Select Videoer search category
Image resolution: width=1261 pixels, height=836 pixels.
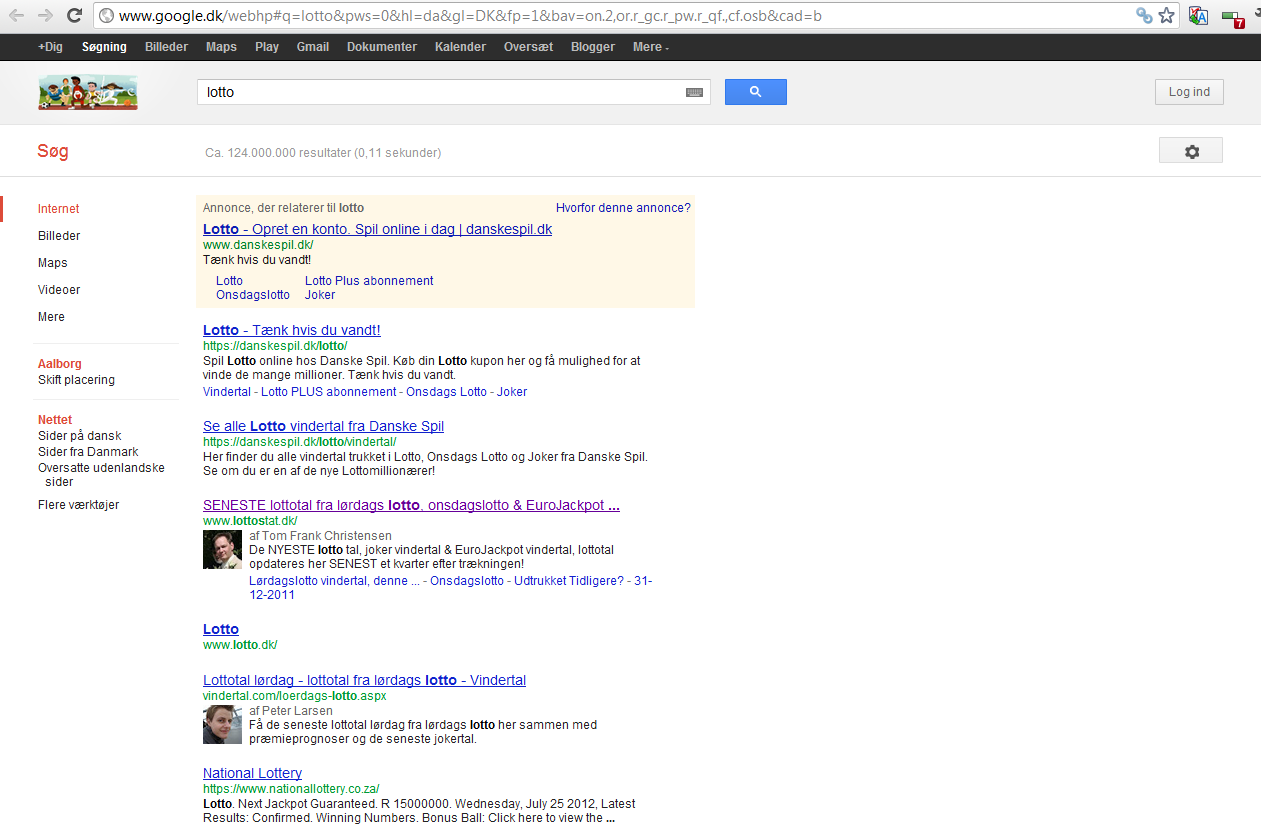coord(59,290)
